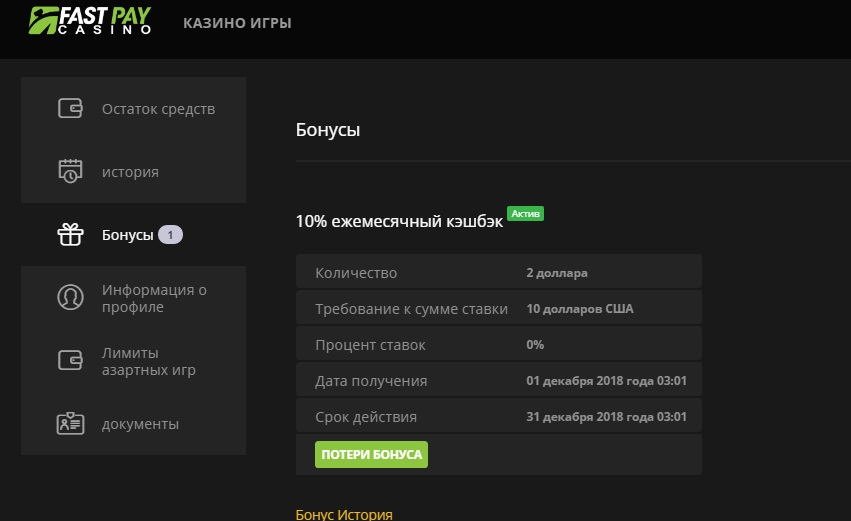The height and width of the screenshot is (521, 851).
Task: Click the Срок действия expiry row
Action: point(499,417)
